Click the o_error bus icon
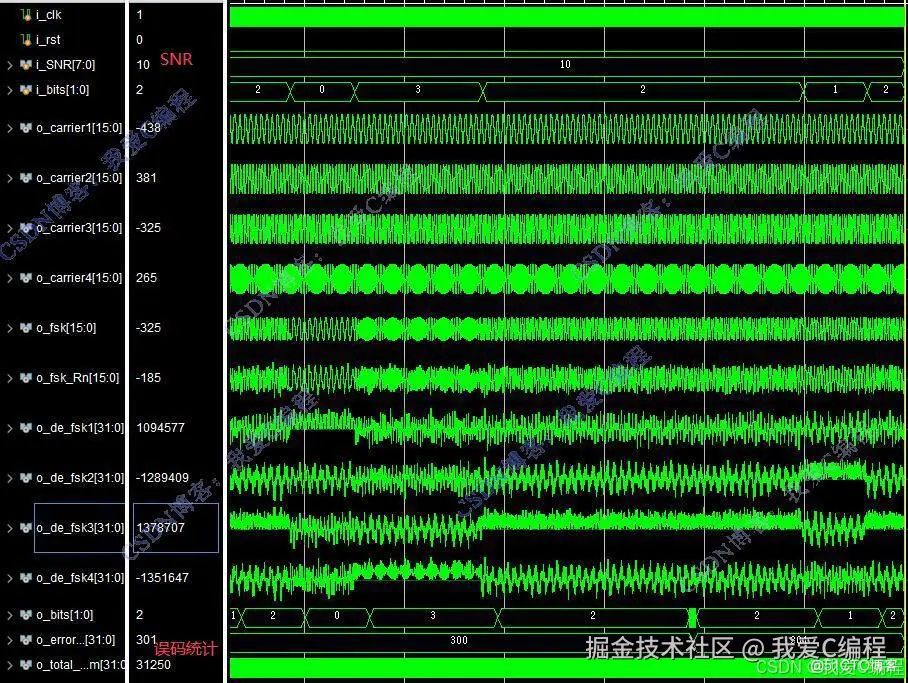 25,640
